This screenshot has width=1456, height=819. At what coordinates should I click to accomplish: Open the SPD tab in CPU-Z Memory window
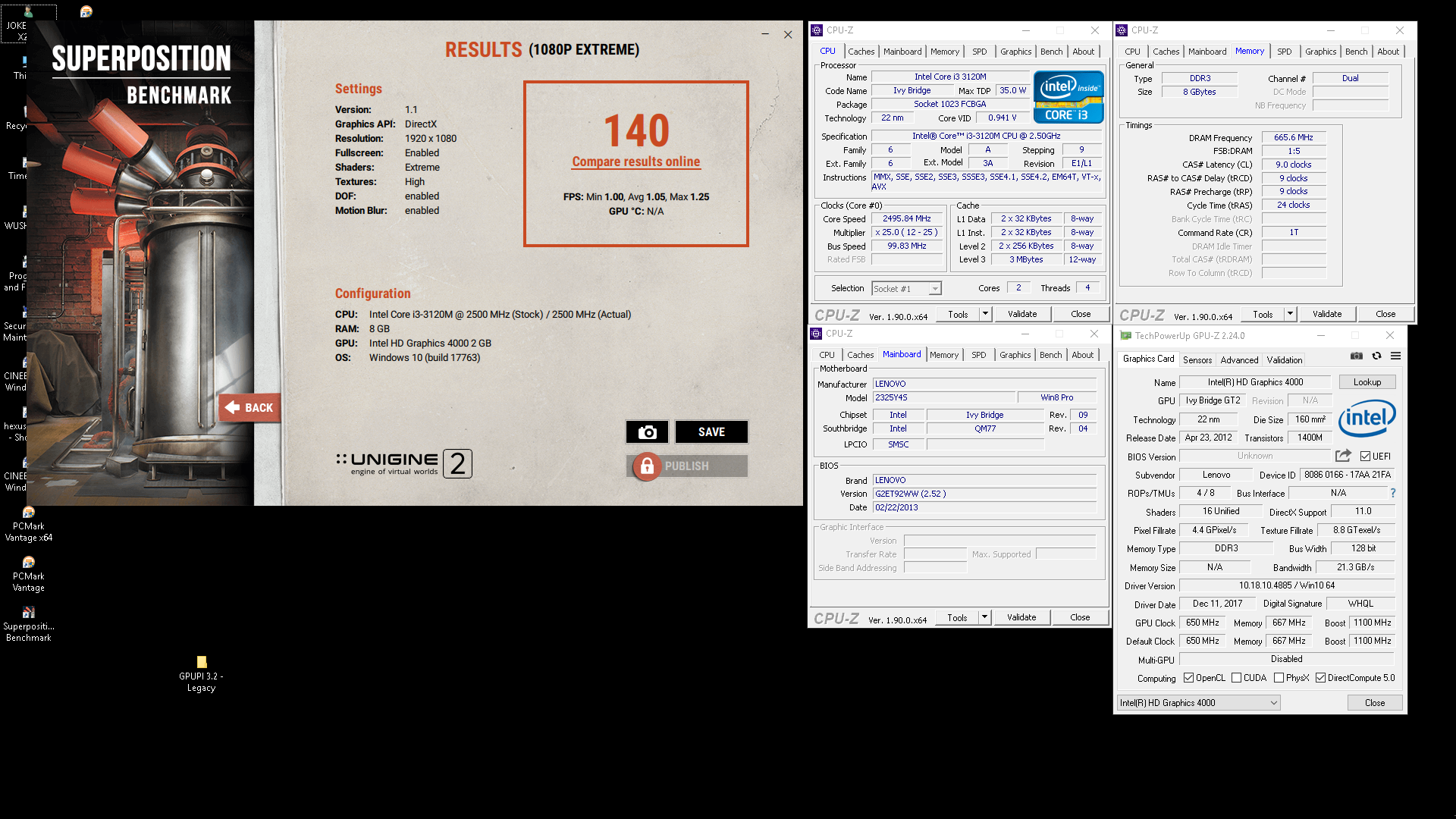tap(1284, 52)
